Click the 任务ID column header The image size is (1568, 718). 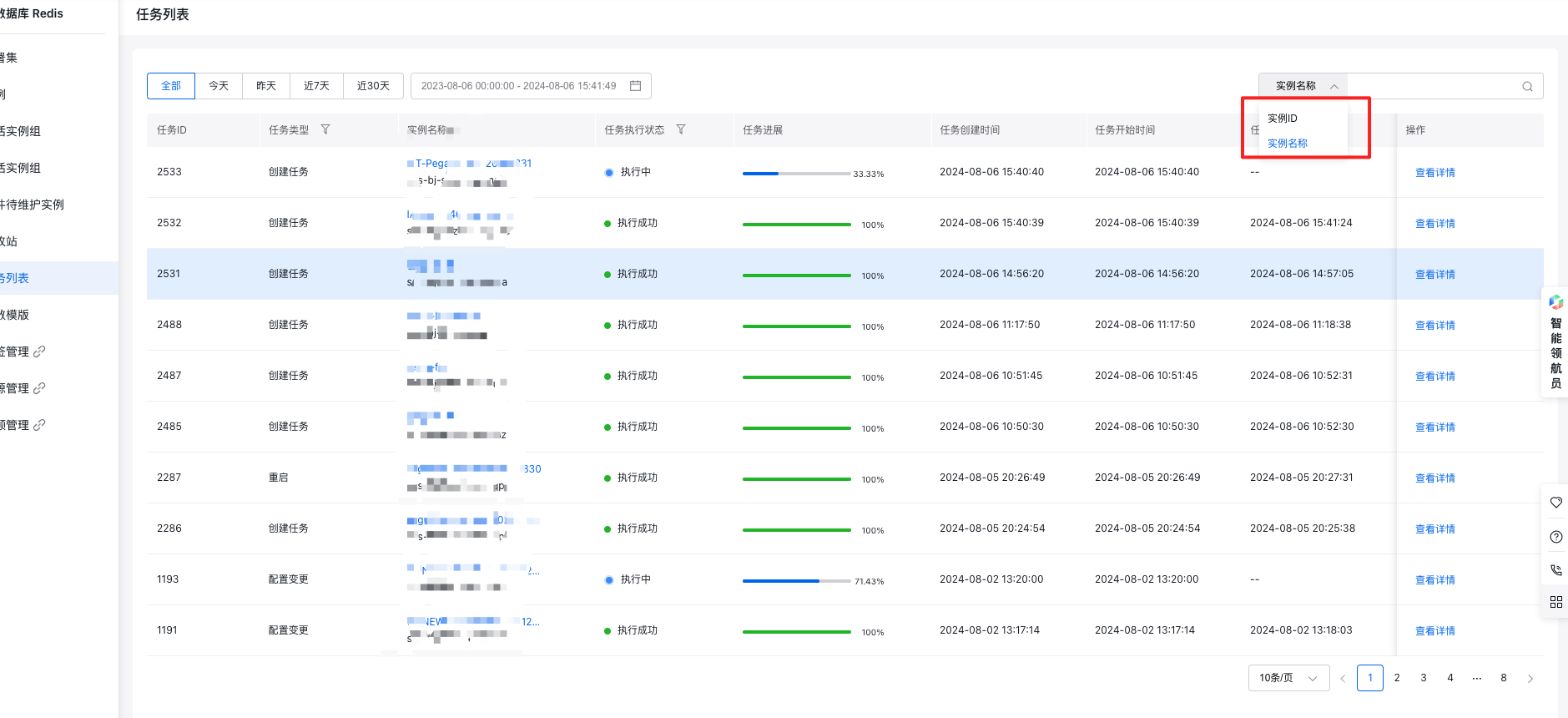coord(172,130)
